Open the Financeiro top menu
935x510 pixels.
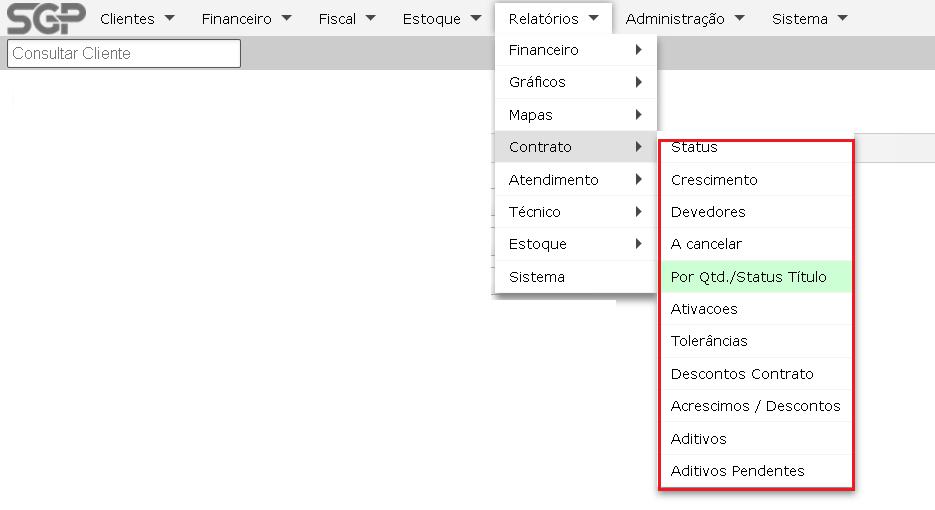pos(246,19)
